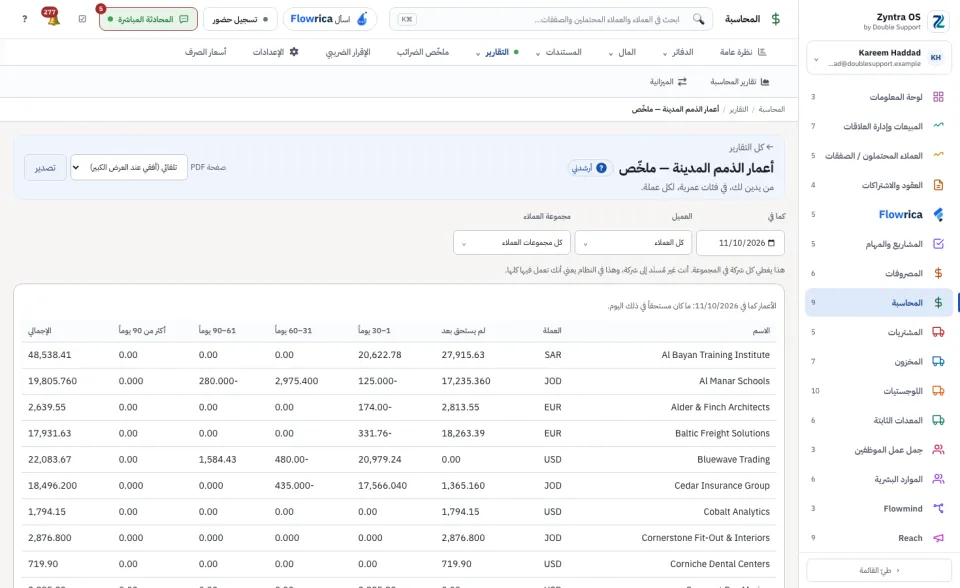
Task: Open اللوجستيات sidebar icon
Action: pyautogui.click(x=938, y=391)
